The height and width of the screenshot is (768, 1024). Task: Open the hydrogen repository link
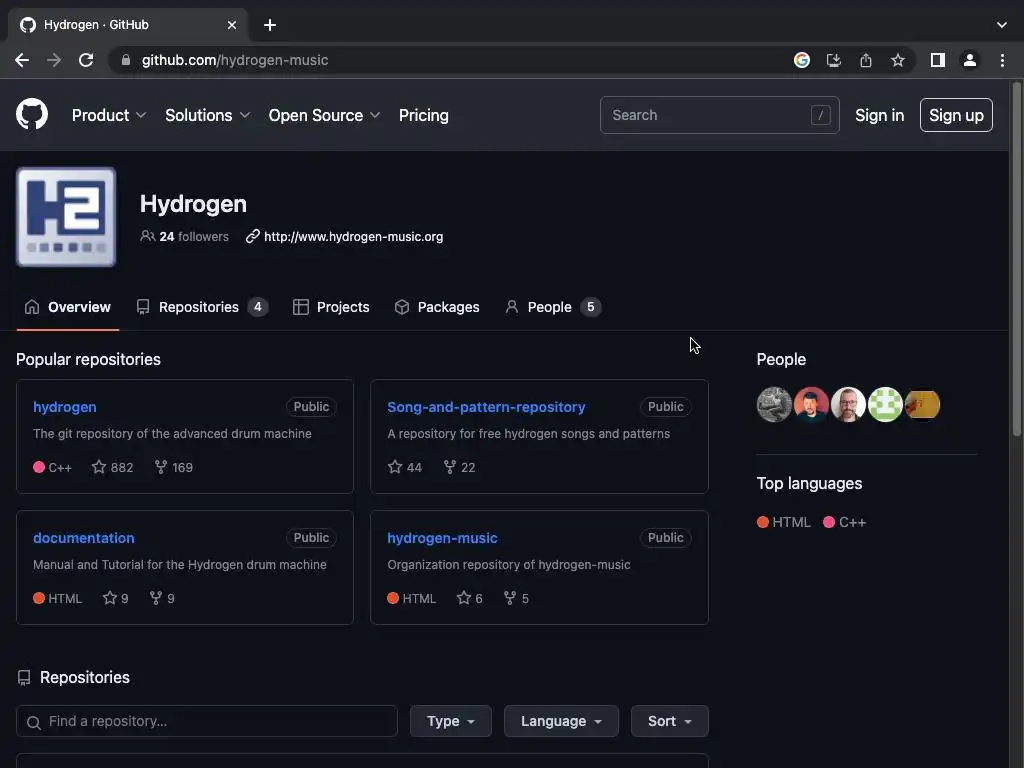65,407
